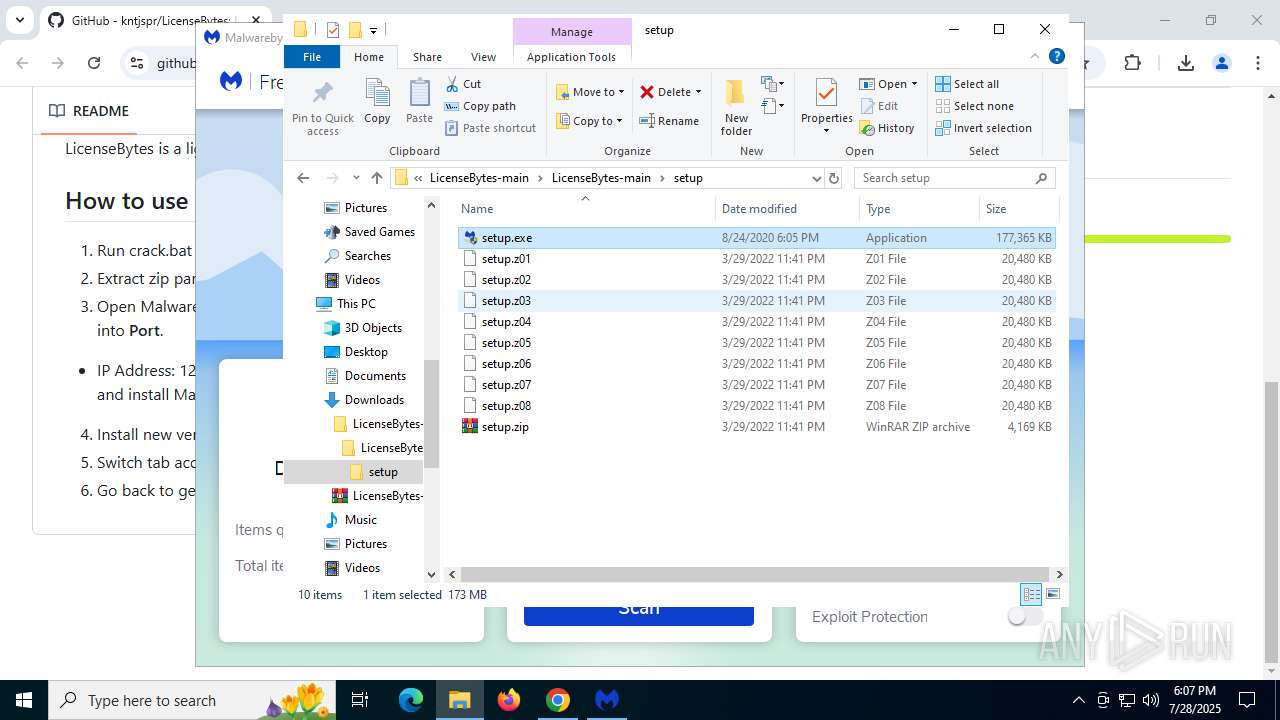The width and height of the screenshot is (1280, 720).
Task: Select the setup.z08 file
Action: [756, 406]
